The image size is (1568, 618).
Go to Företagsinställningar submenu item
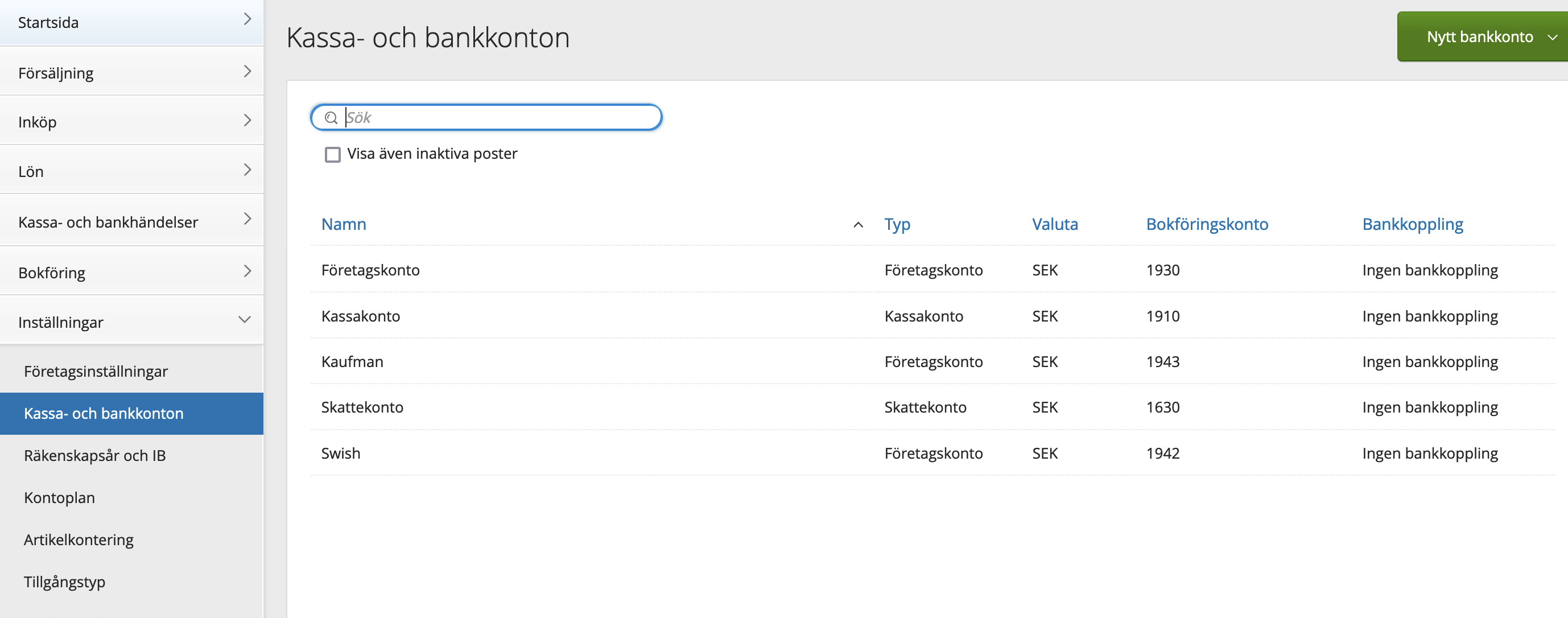coord(96,372)
